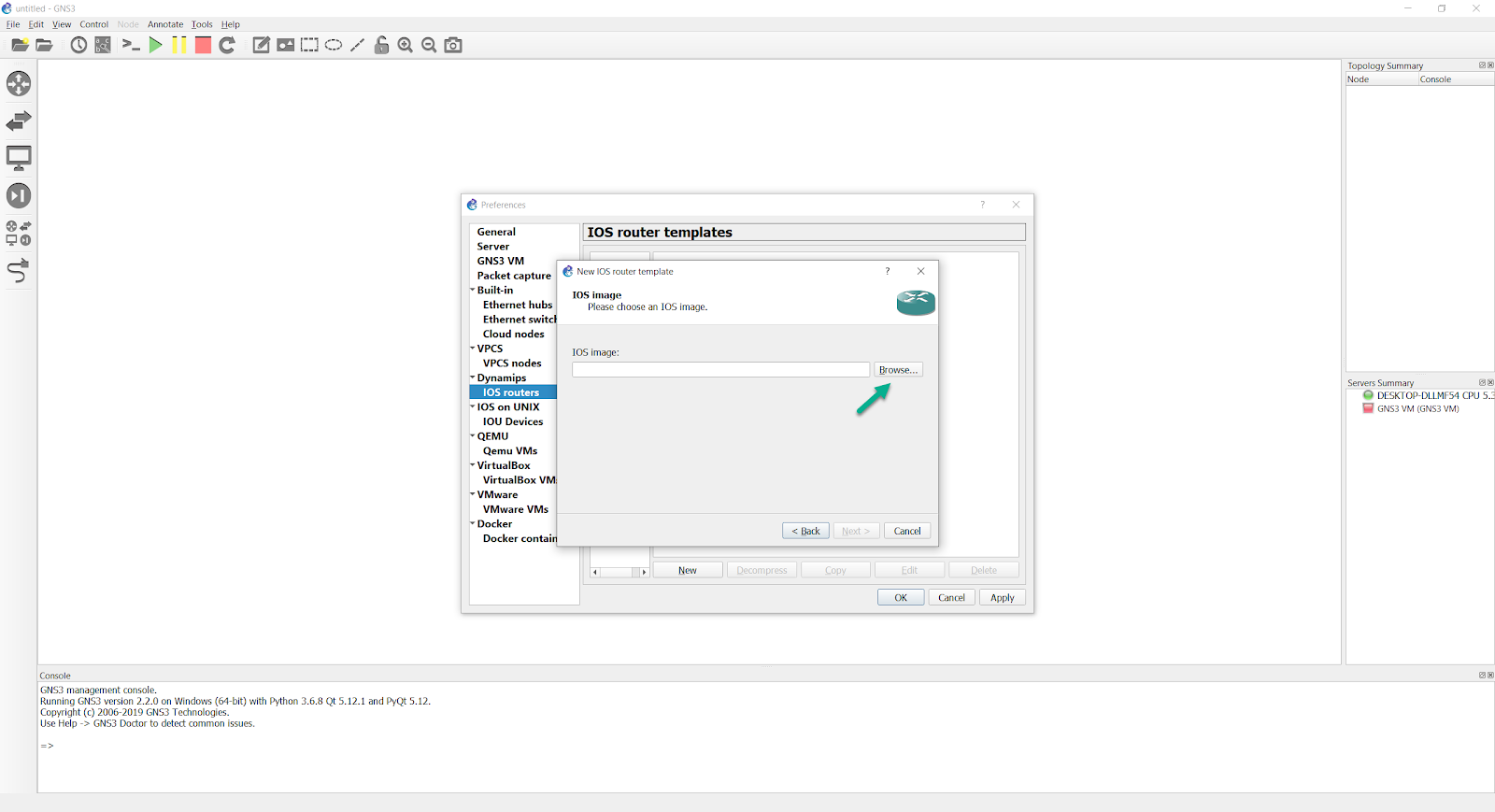Viewport: 1495px width, 812px height.
Task: Click the New blank project icon
Action: (x=20, y=45)
